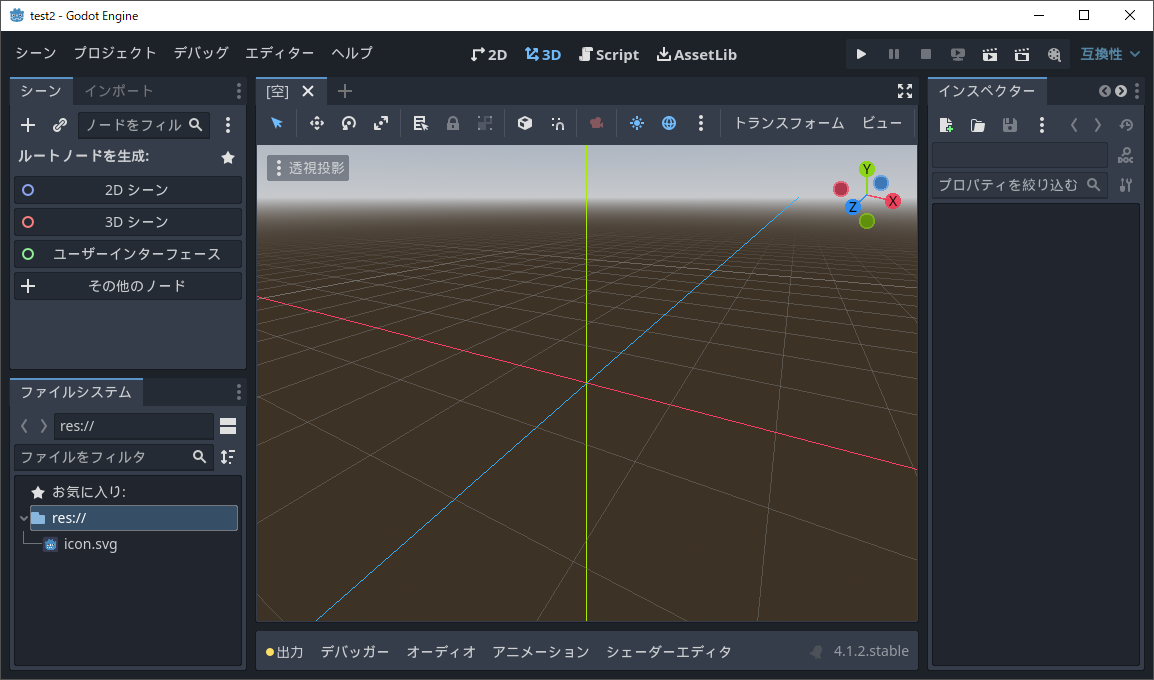1154x680 pixels.
Task: Open FileSystem dock options dots
Action: click(x=238, y=392)
